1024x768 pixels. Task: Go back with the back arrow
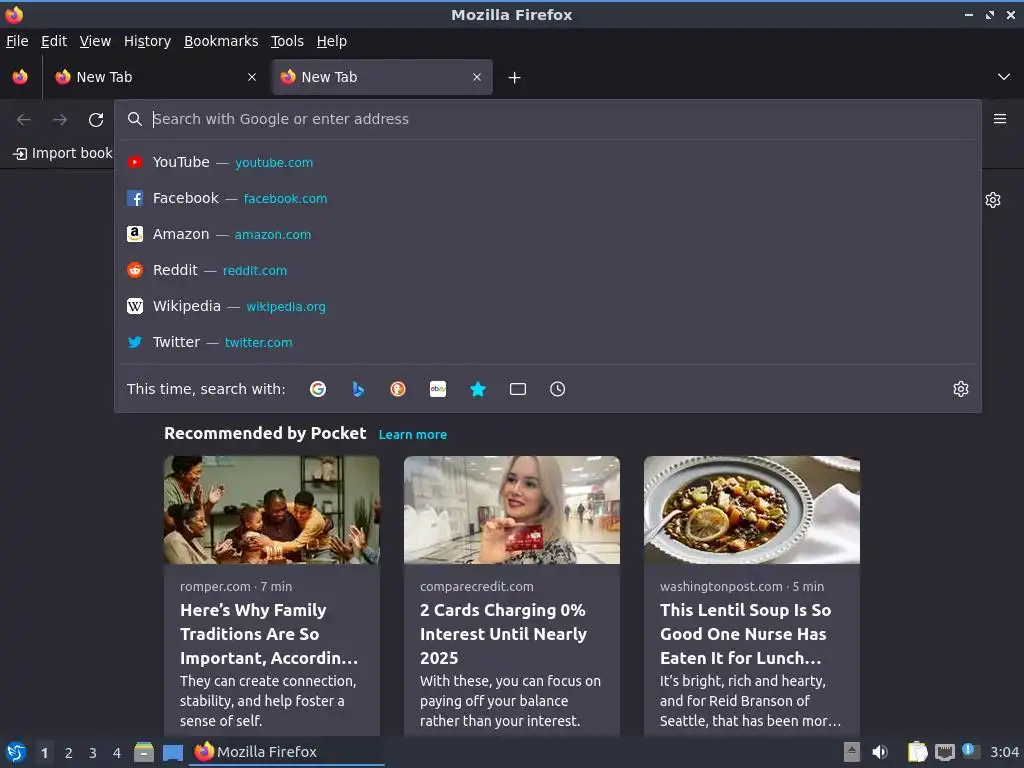click(x=24, y=120)
